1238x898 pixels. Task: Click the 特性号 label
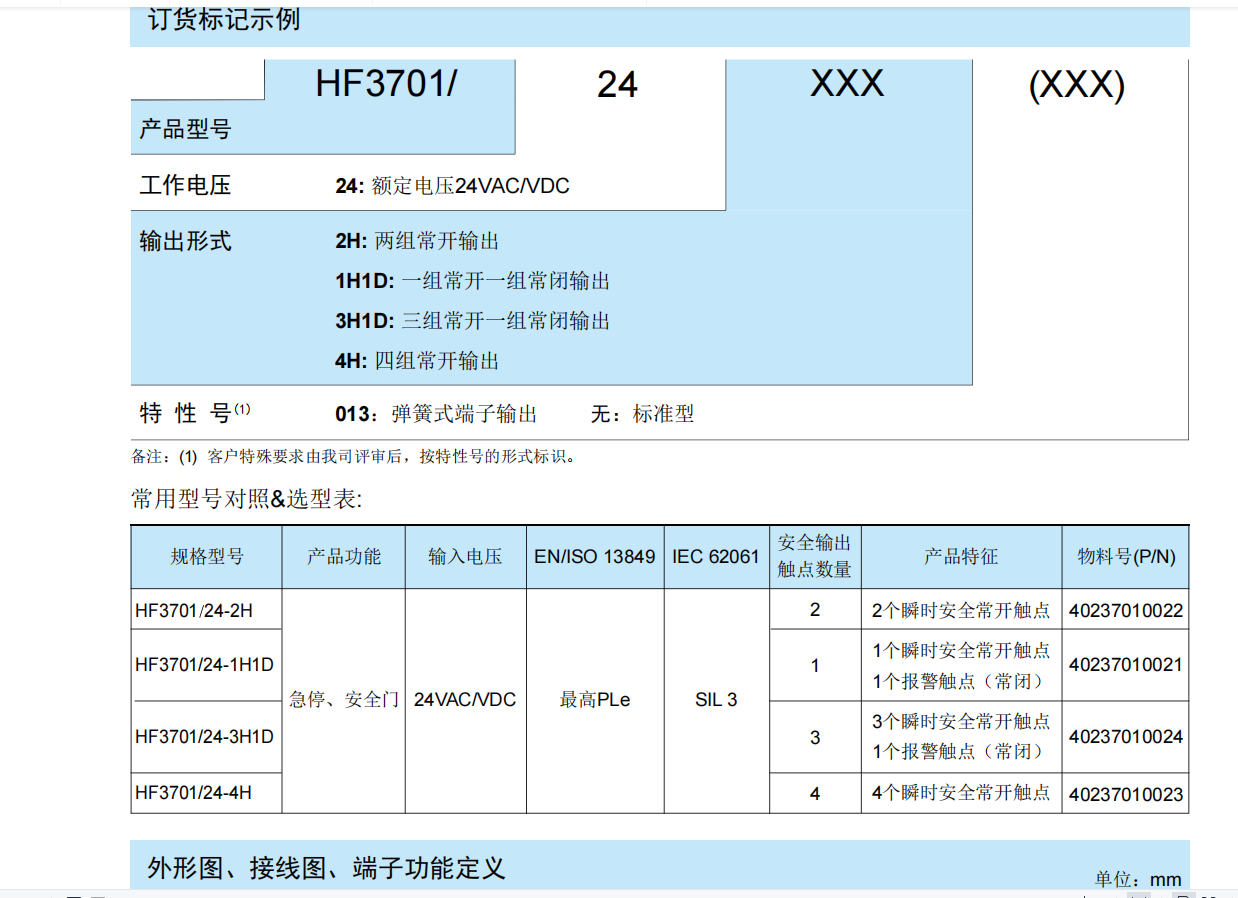[x=195, y=413]
